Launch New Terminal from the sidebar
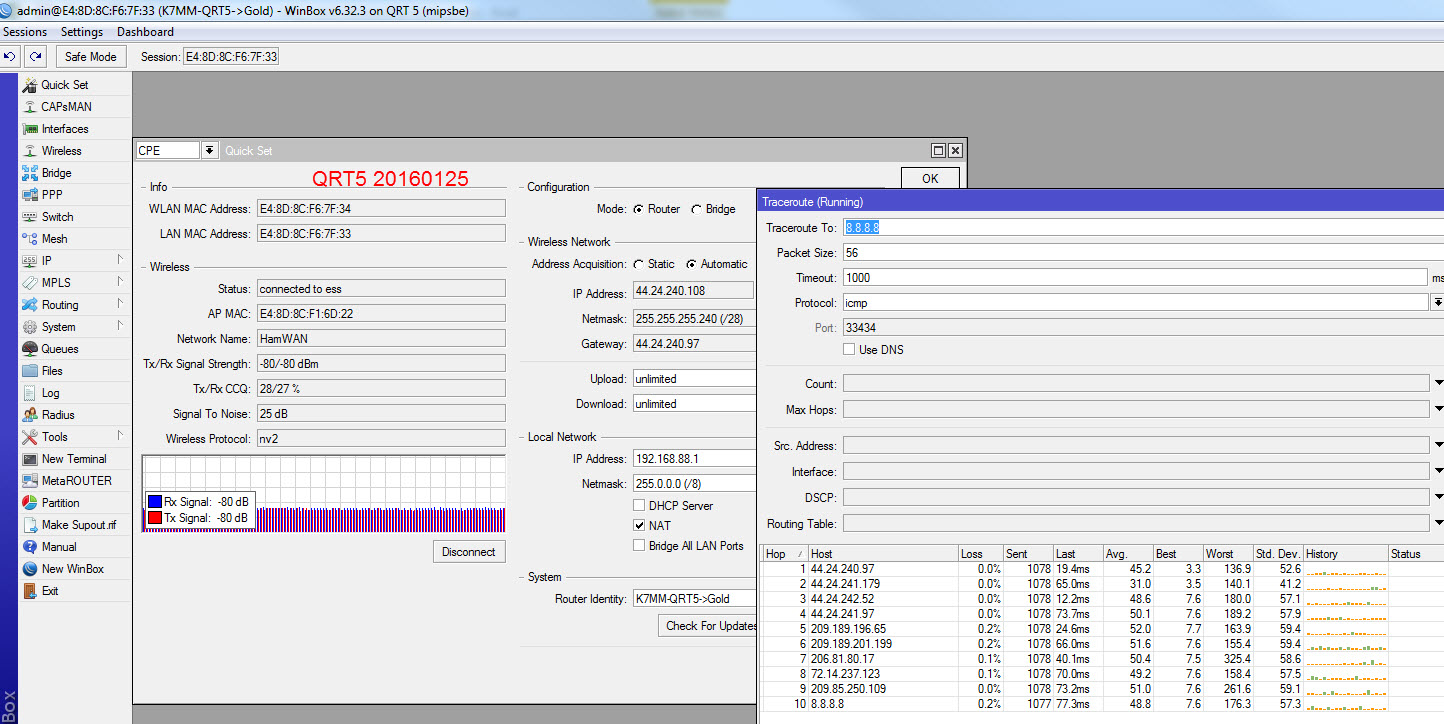The height and width of the screenshot is (724, 1444). pos(30,459)
